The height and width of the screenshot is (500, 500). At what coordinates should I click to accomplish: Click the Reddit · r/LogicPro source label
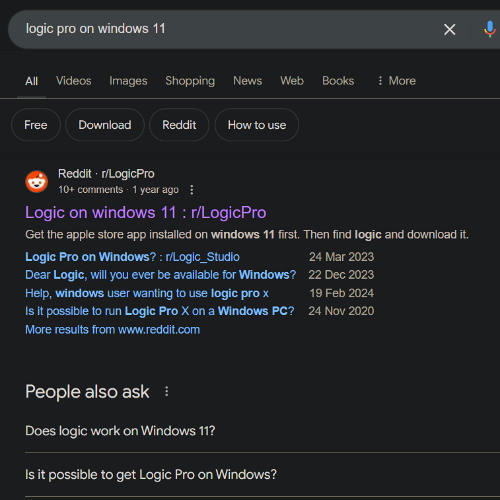click(x=106, y=174)
